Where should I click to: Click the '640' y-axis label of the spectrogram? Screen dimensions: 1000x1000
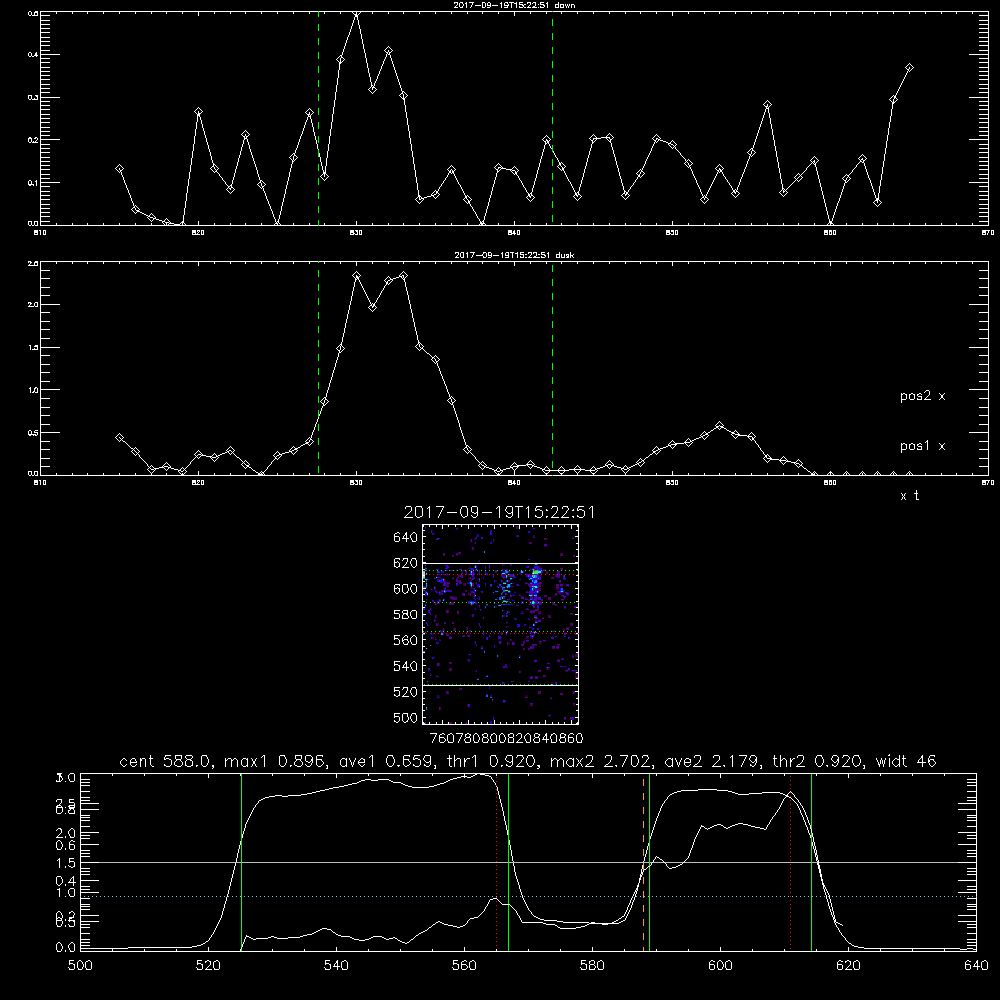(x=406, y=538)
